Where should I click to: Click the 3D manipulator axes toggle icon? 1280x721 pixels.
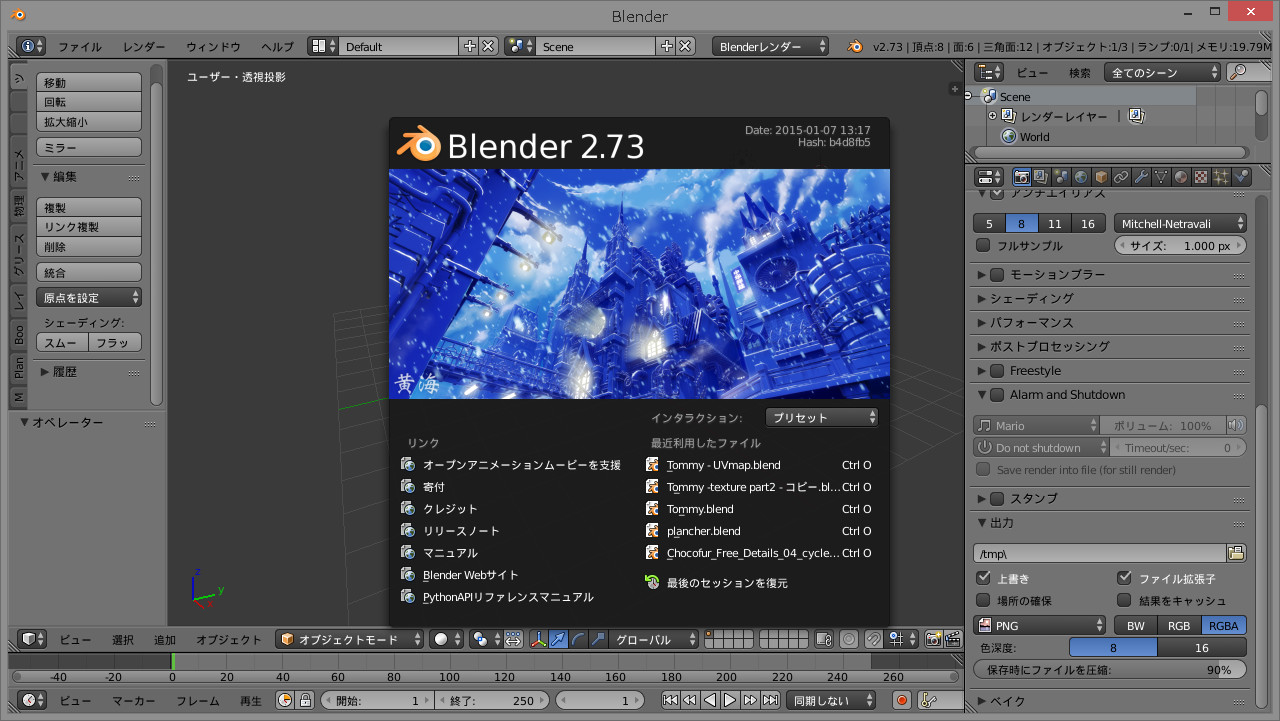pyautogui.click(x=538, y=639)
